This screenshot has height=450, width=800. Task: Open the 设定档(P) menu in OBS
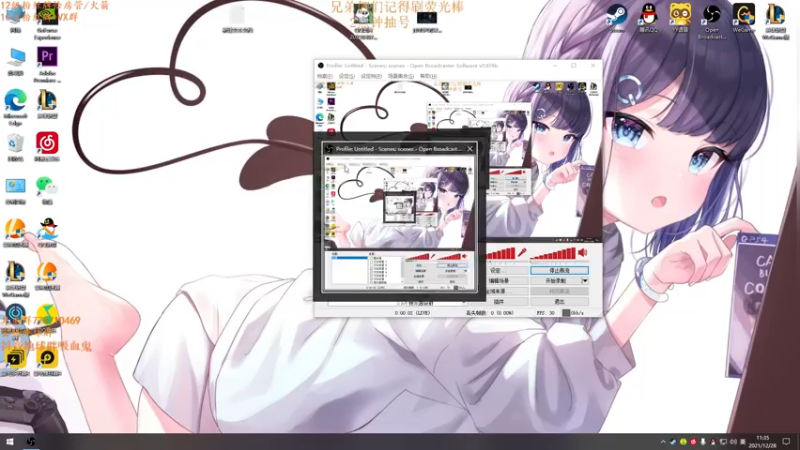pyautogui.click(x=371, y=76)
